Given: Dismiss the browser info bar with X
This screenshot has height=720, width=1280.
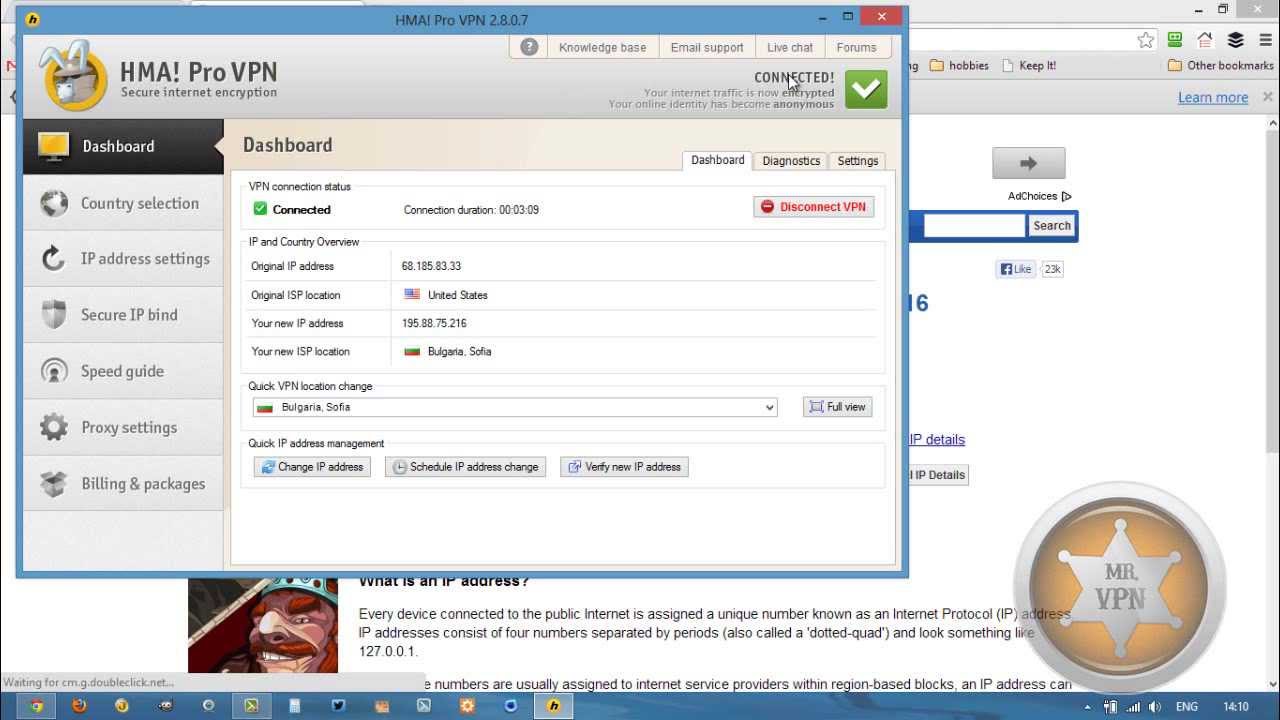Looking at the screenshot, I should click(1266, 97).
